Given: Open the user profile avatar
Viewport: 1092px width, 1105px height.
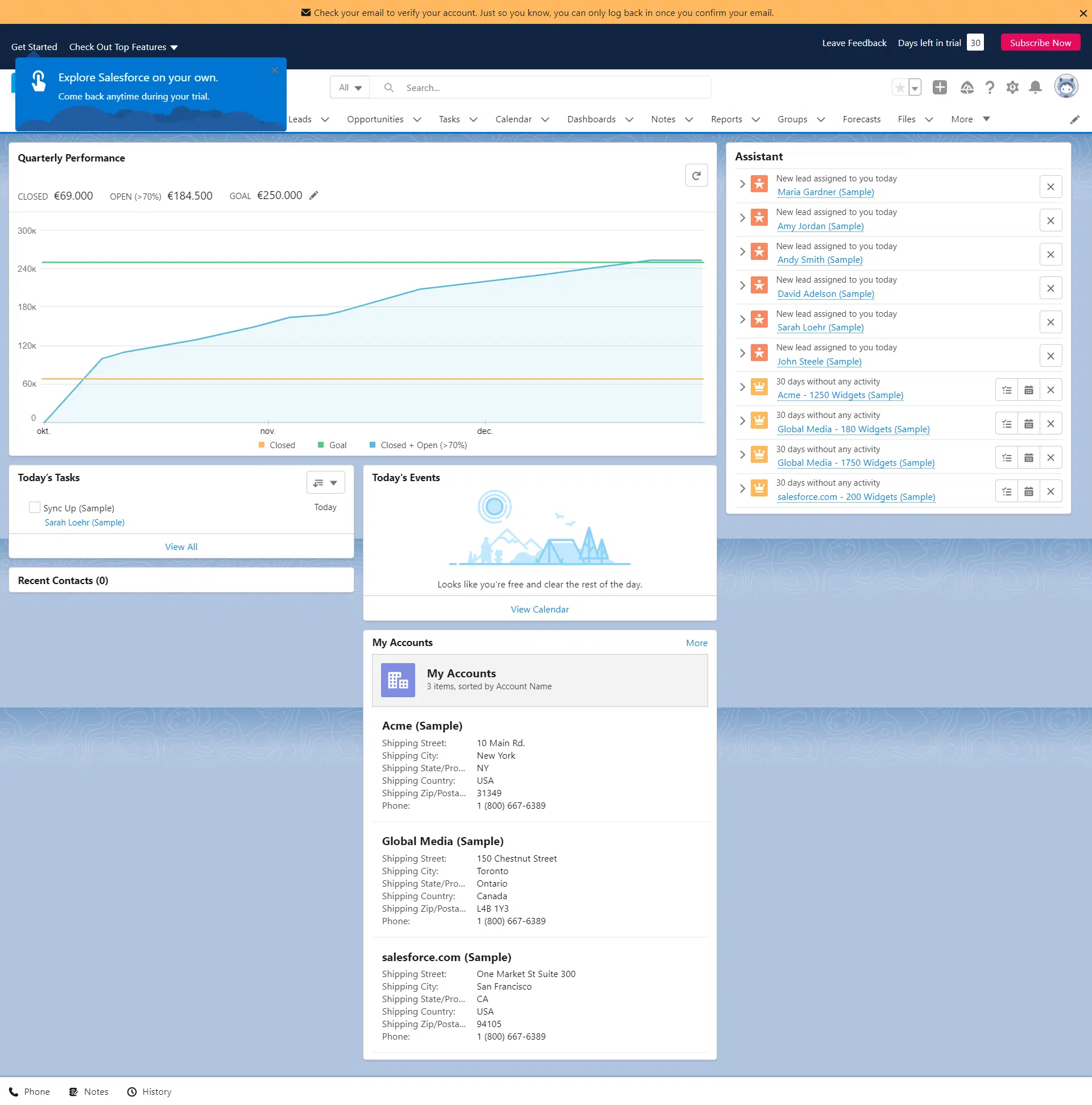Looking at the screenshot, I should (1066, 86).
